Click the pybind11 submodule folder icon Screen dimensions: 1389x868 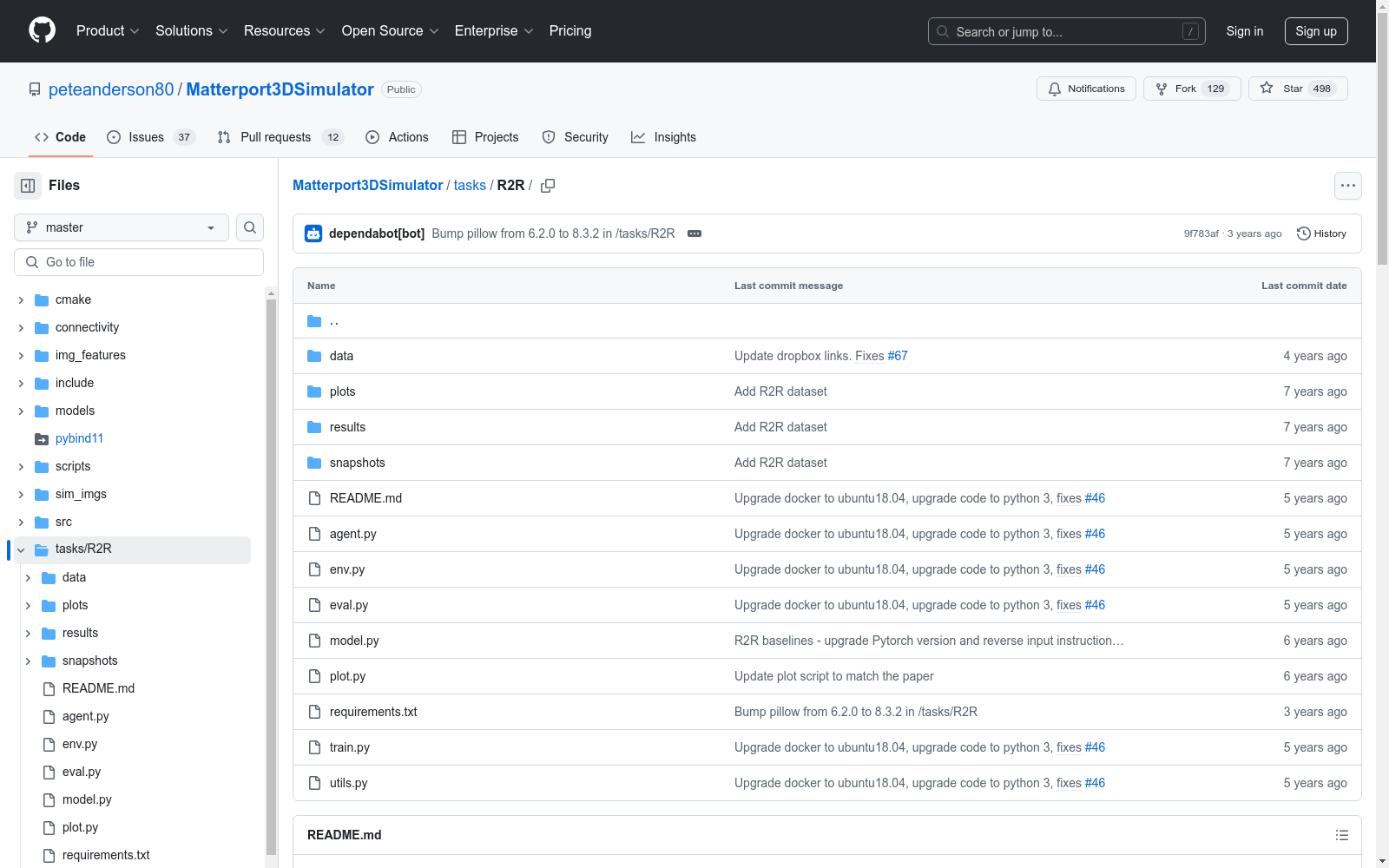[x=42, y=438]
